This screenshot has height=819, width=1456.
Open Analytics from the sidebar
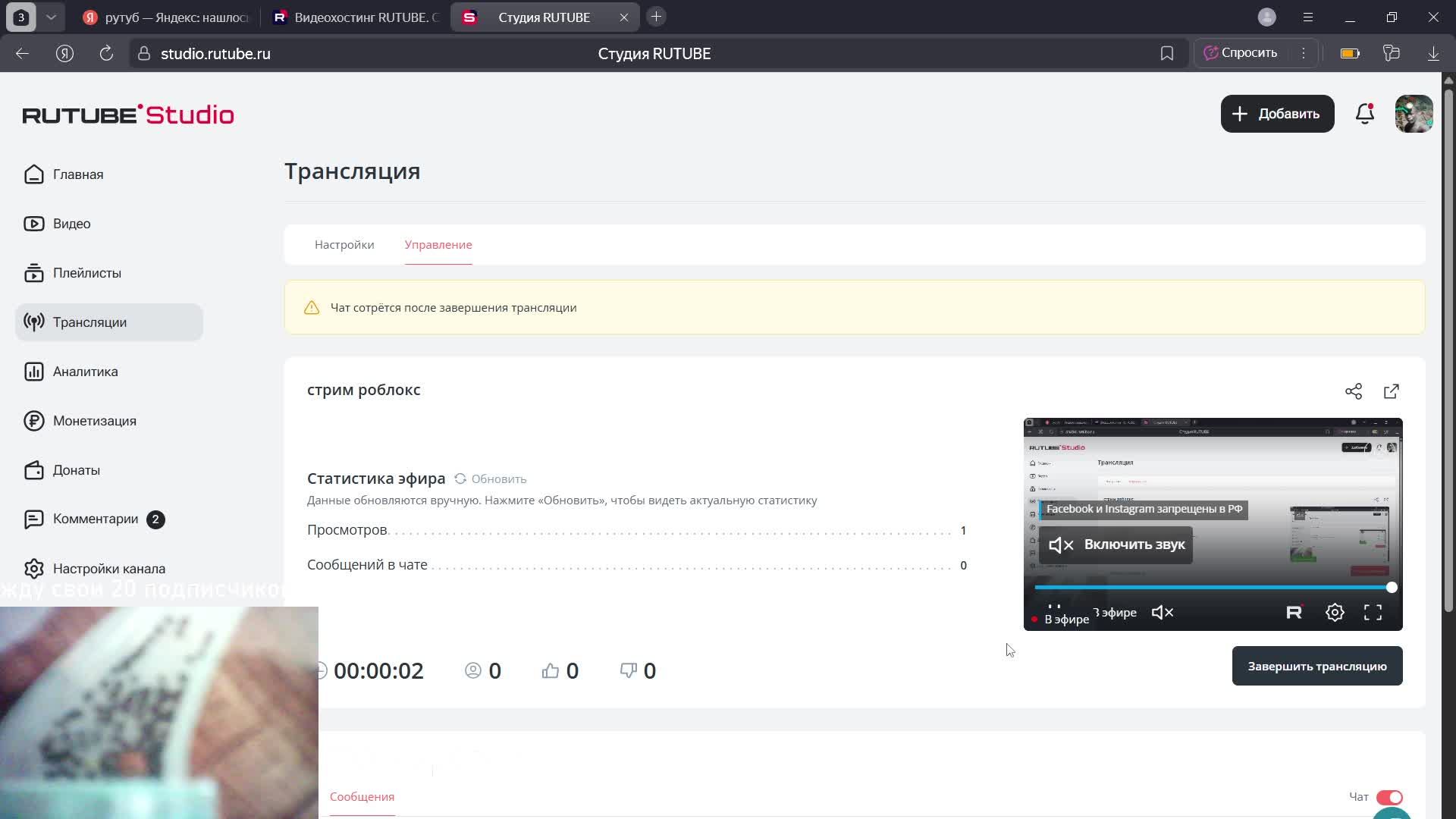(x=85, y=372)
